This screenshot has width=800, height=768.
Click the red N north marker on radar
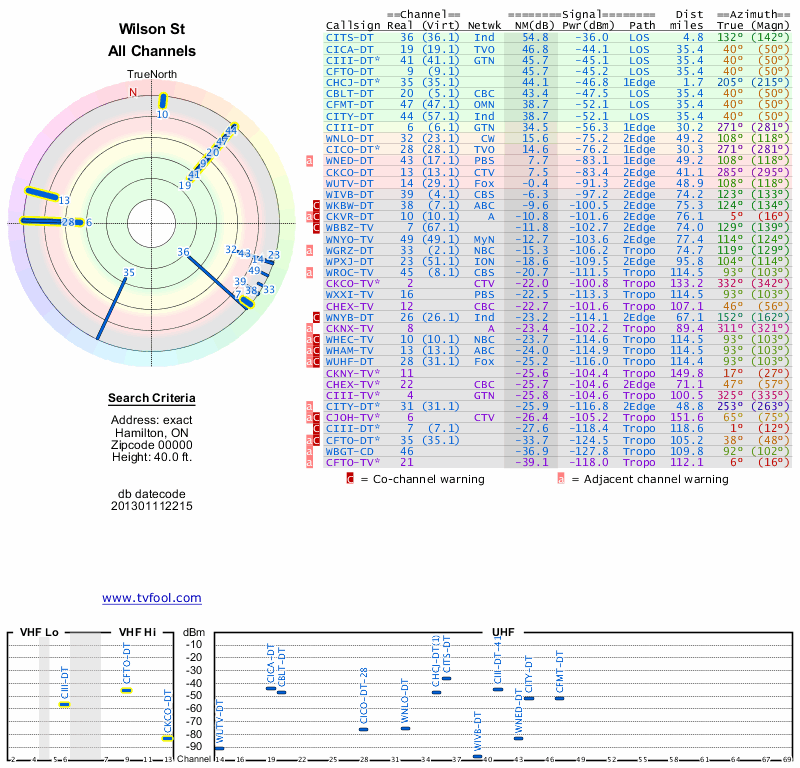click(132, 93)
